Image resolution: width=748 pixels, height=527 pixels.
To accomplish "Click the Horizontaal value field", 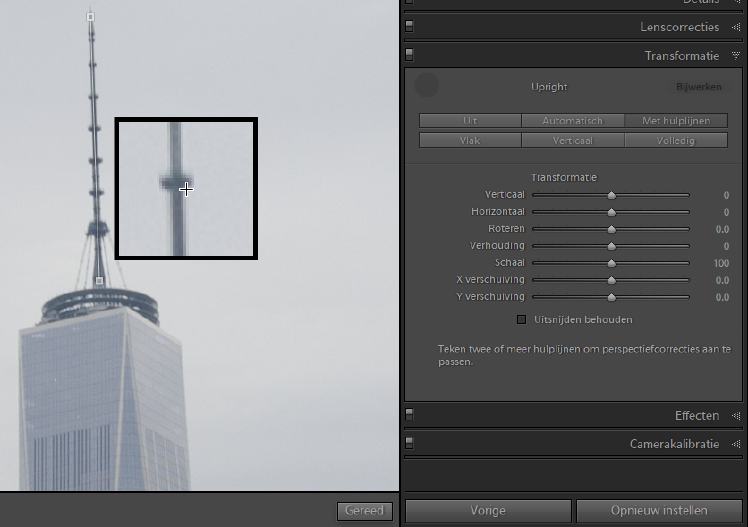I will (x=726, y=212).
